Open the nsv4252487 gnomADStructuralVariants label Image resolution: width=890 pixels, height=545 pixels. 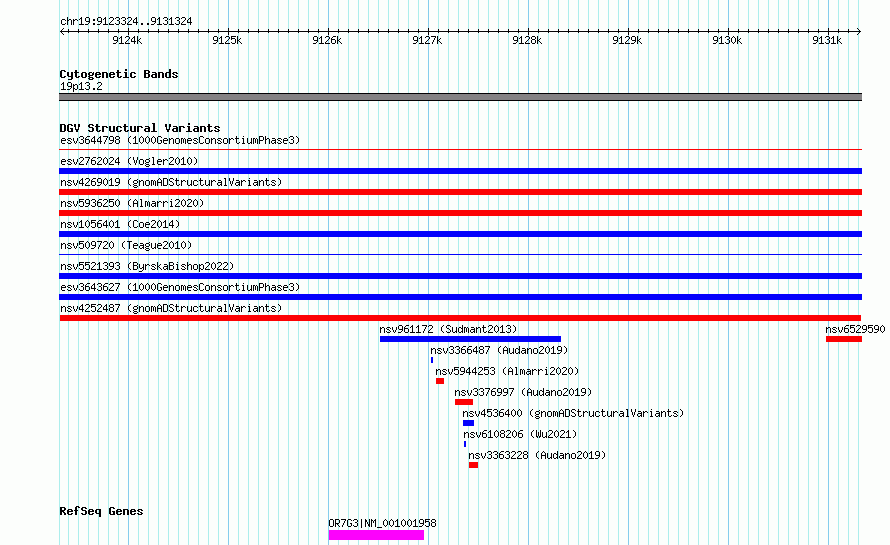[171, 308]
